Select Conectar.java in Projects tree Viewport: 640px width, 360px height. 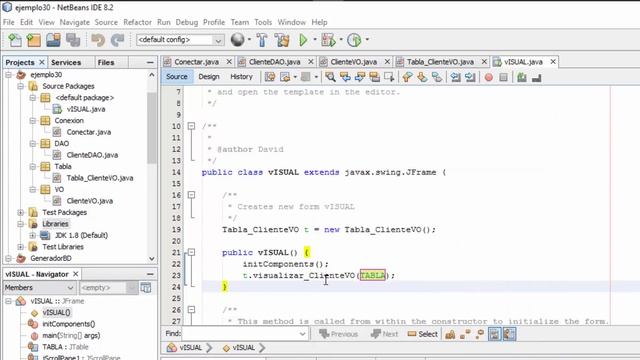pyautogui.click(x=89, y=132)
